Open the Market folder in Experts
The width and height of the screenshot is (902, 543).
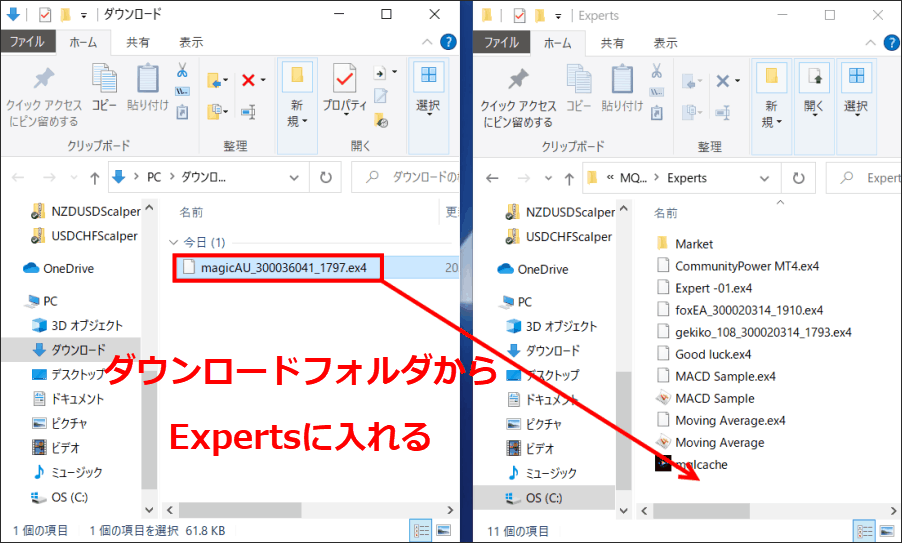pos(693,244)
